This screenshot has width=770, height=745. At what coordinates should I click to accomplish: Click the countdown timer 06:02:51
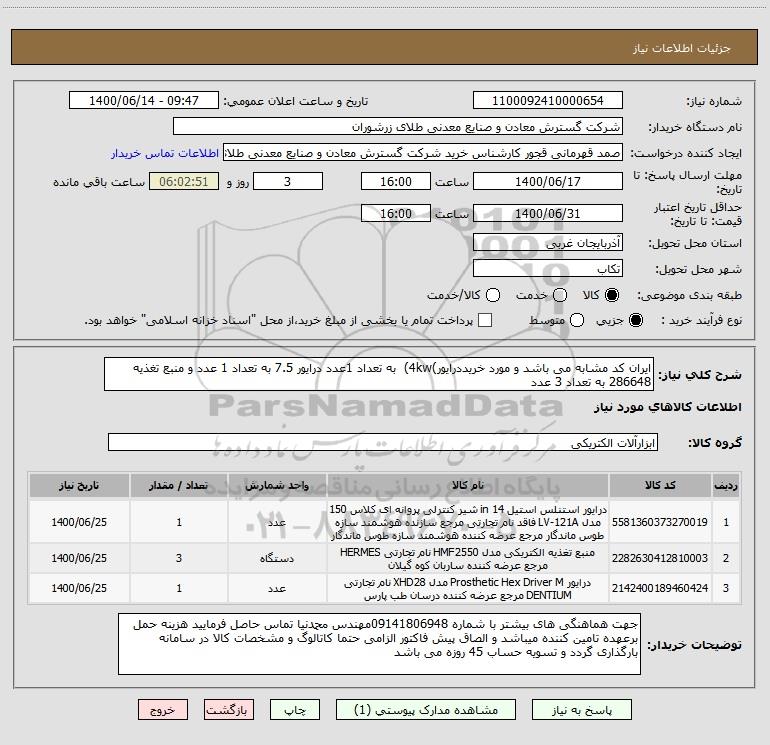(184, 181)
